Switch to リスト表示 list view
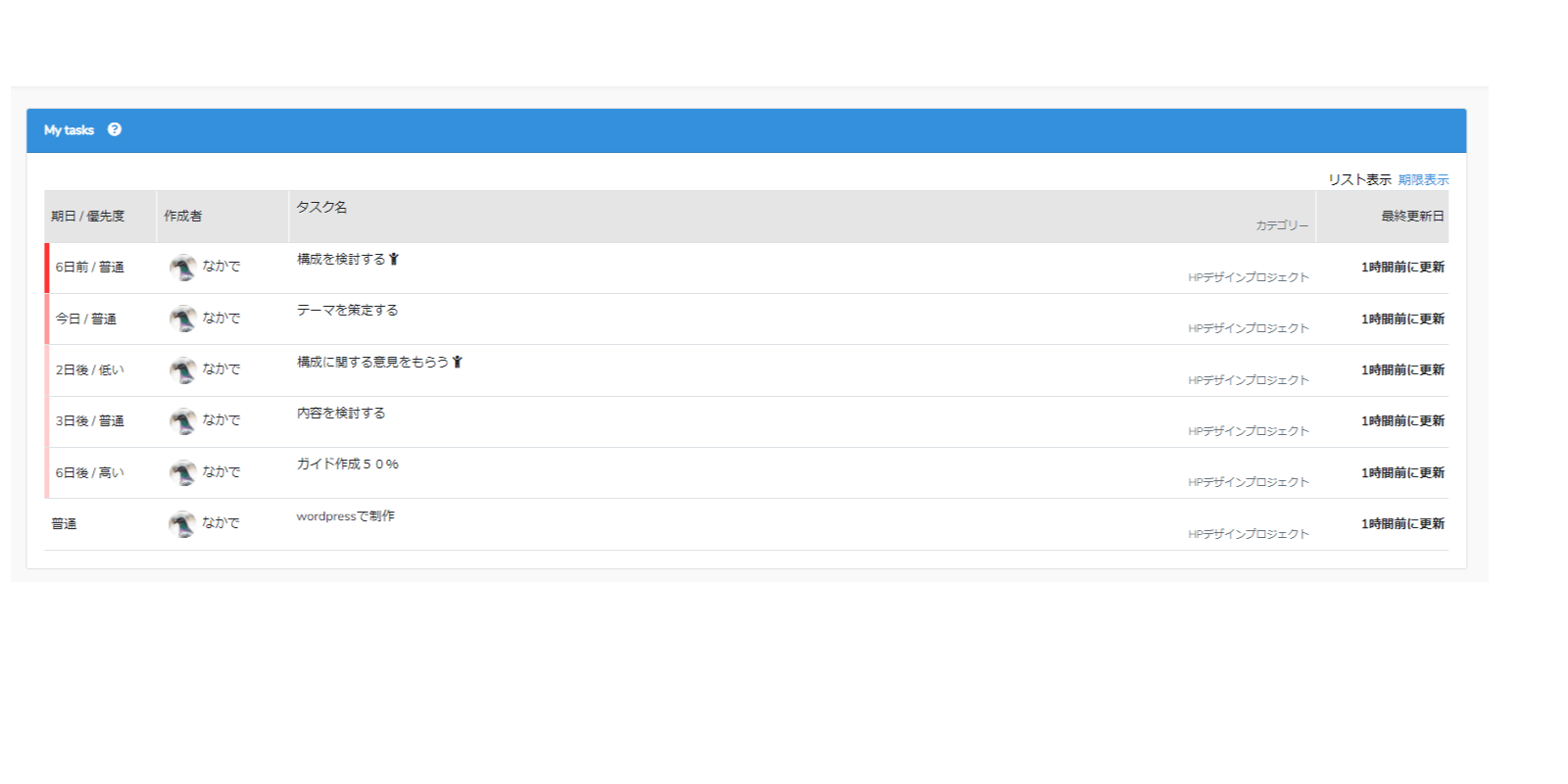The height and width of the screenshot is (784, 1568). pyautogui.click(x=1359, y=179)
